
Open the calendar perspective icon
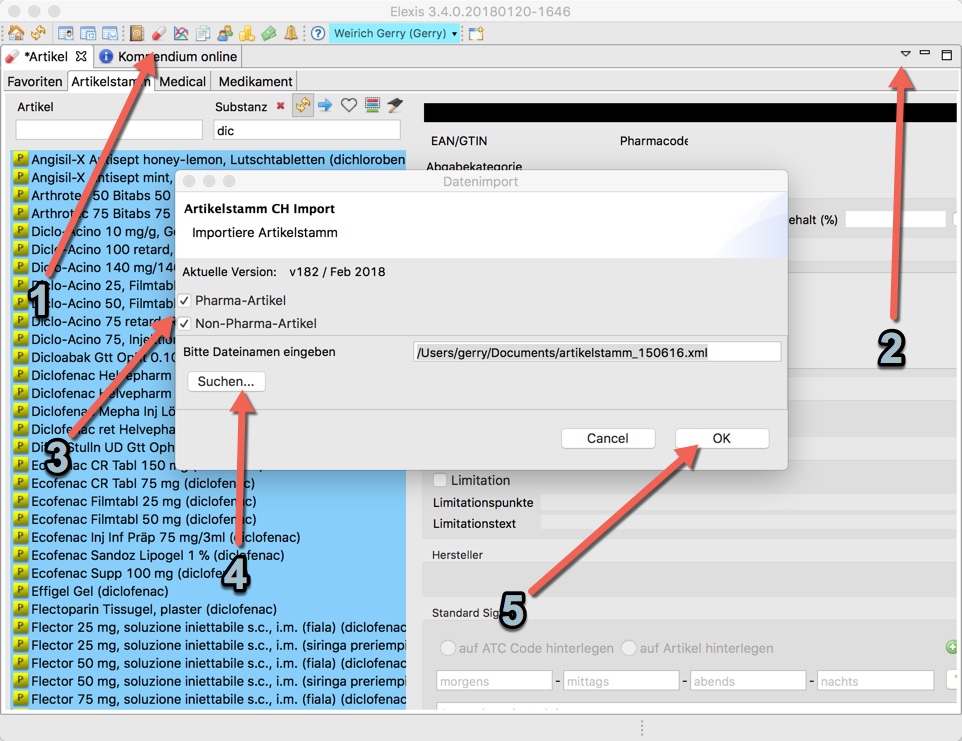(88, 33)
